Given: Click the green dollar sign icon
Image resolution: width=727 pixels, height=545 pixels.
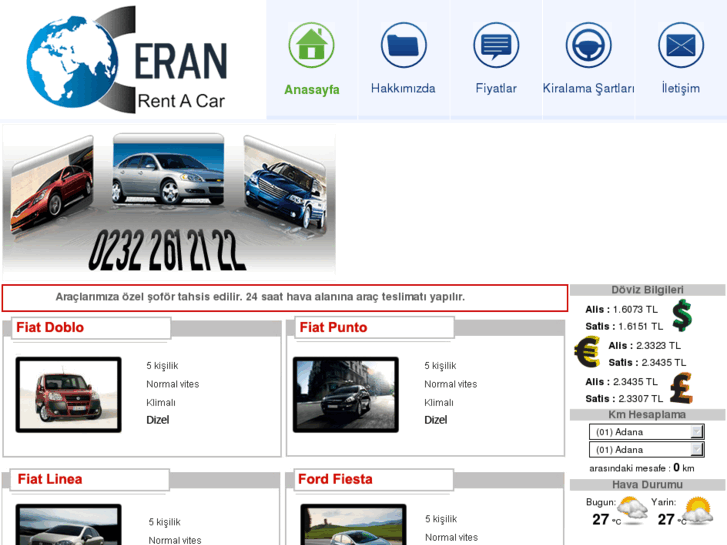Looking at the screenshot, I should 682,315.
